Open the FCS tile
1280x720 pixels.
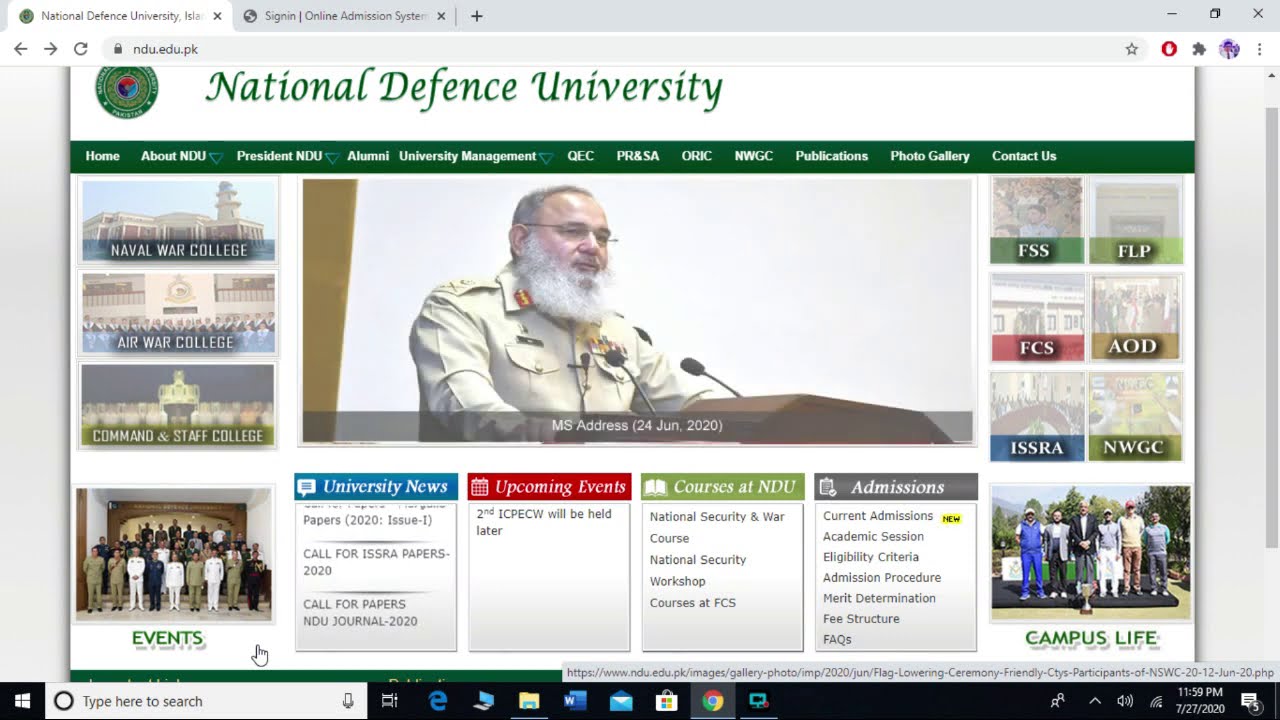1037,318
